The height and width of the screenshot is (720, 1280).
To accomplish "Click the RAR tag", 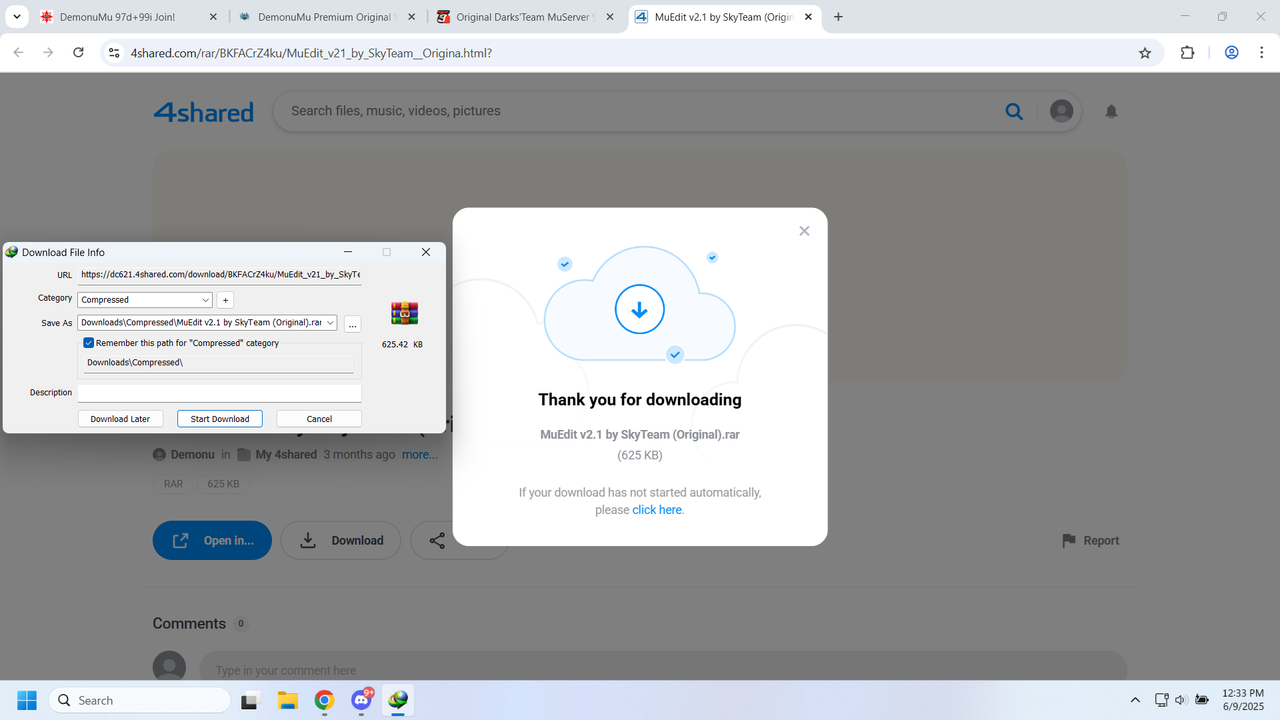I will [174, 483].
